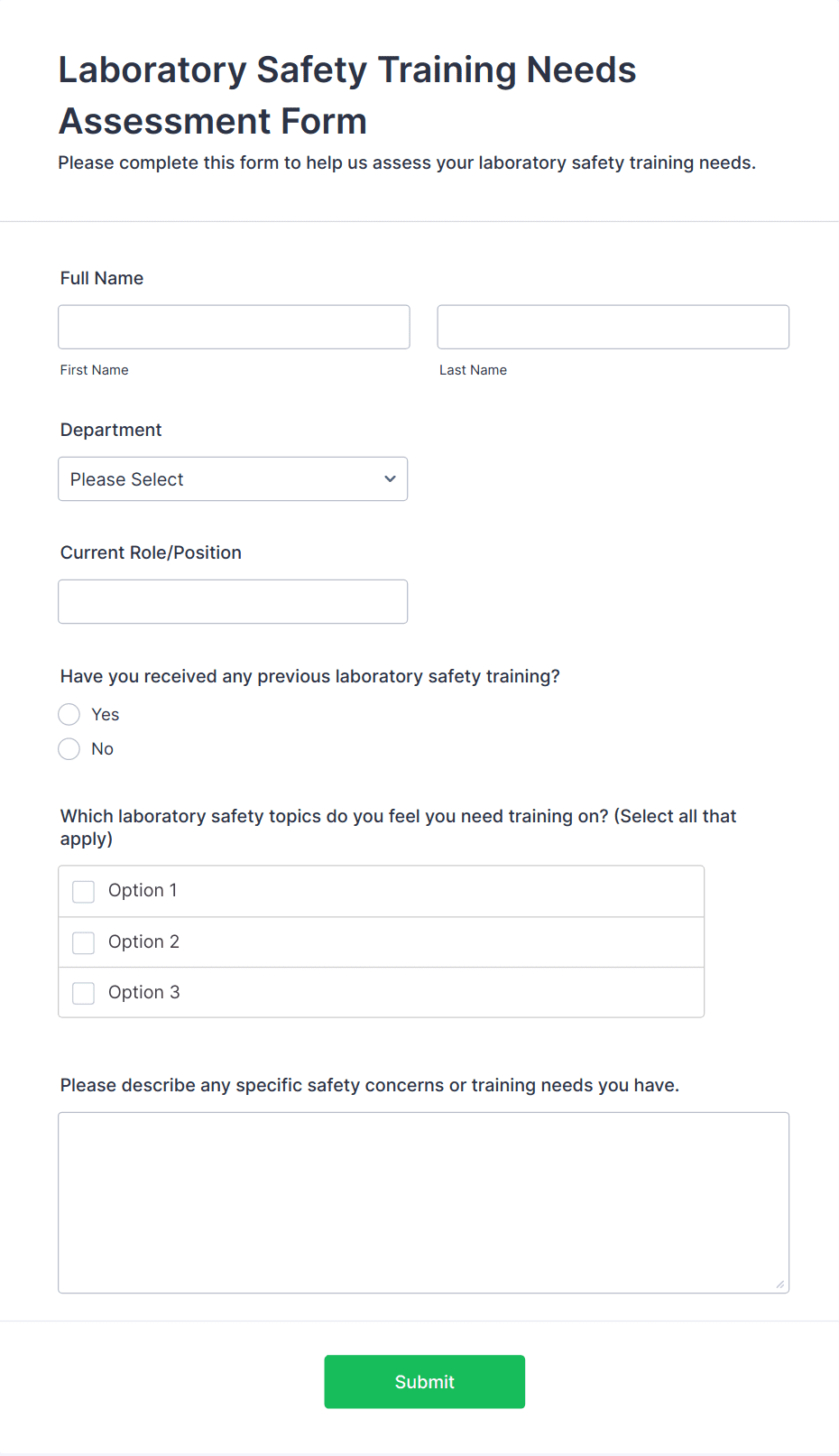The height and width of the screenshot is (1456, 839).
Task: Click the safety concerns description textarea
Action: pyautogui.click(x=423, y=1202)
